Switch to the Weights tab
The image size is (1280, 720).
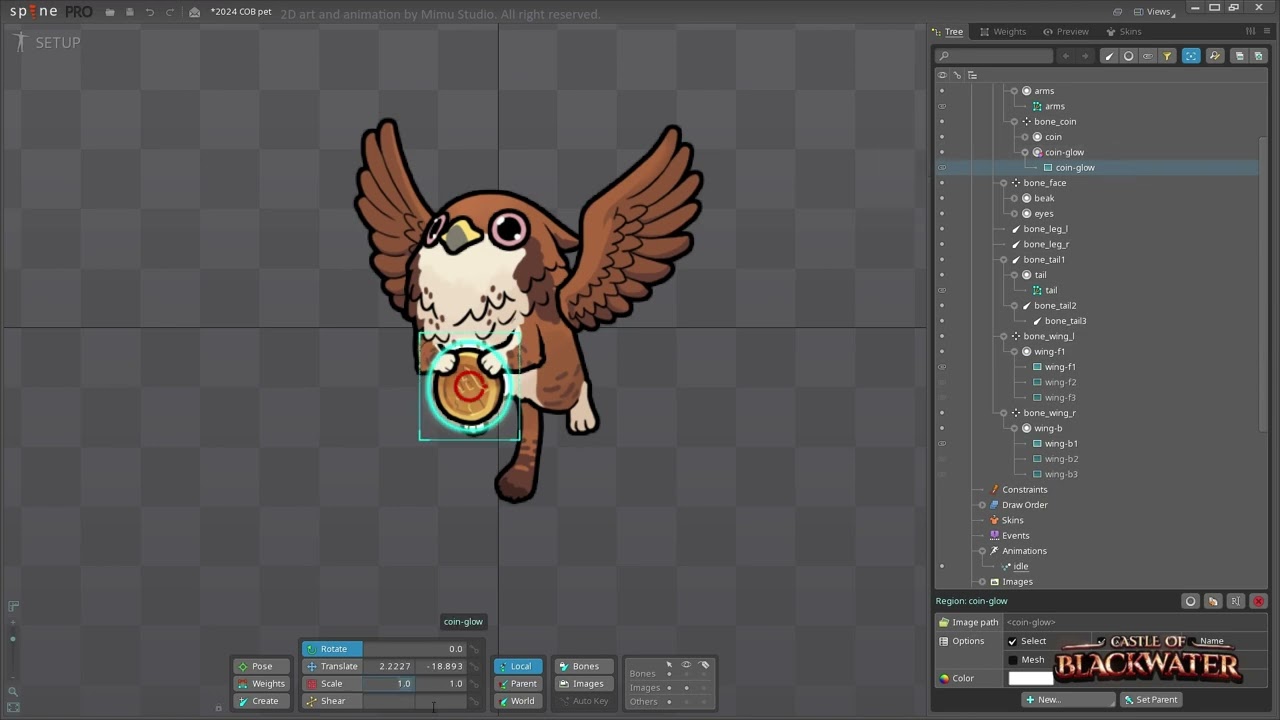pyautogui.click(x=1003, y=31)
